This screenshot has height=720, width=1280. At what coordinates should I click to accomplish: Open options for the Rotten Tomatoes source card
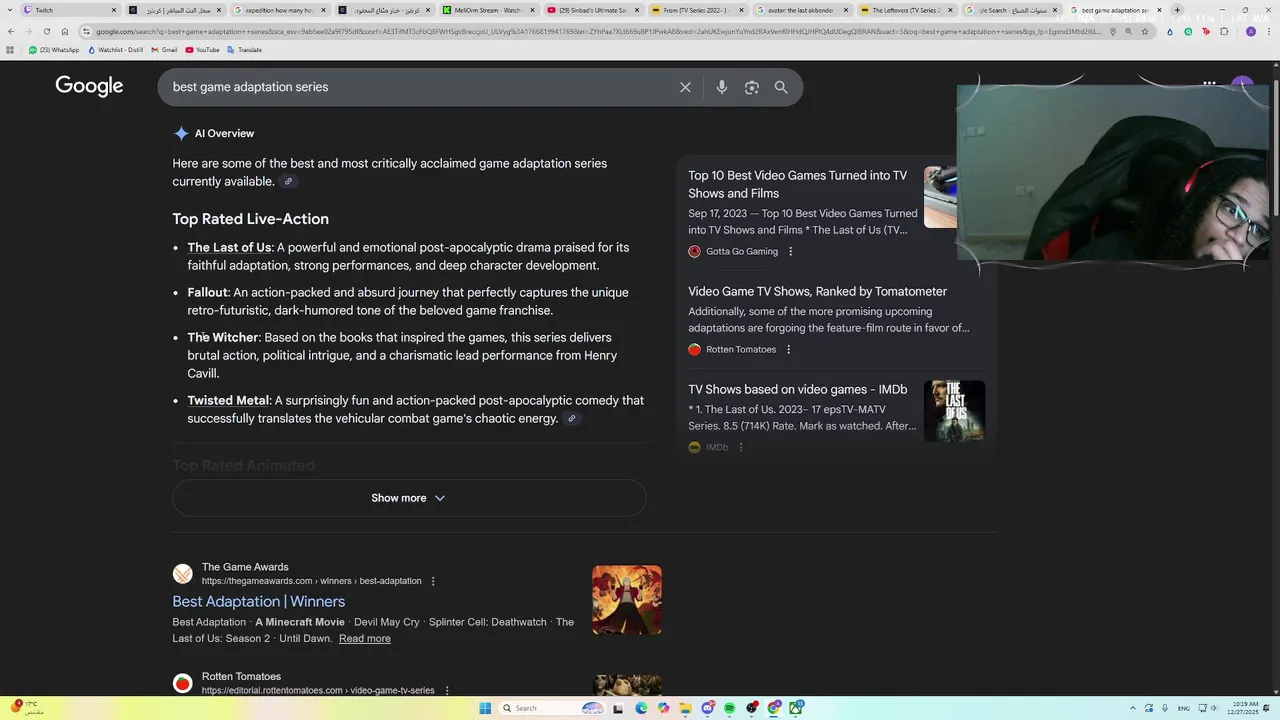[788, 350]
